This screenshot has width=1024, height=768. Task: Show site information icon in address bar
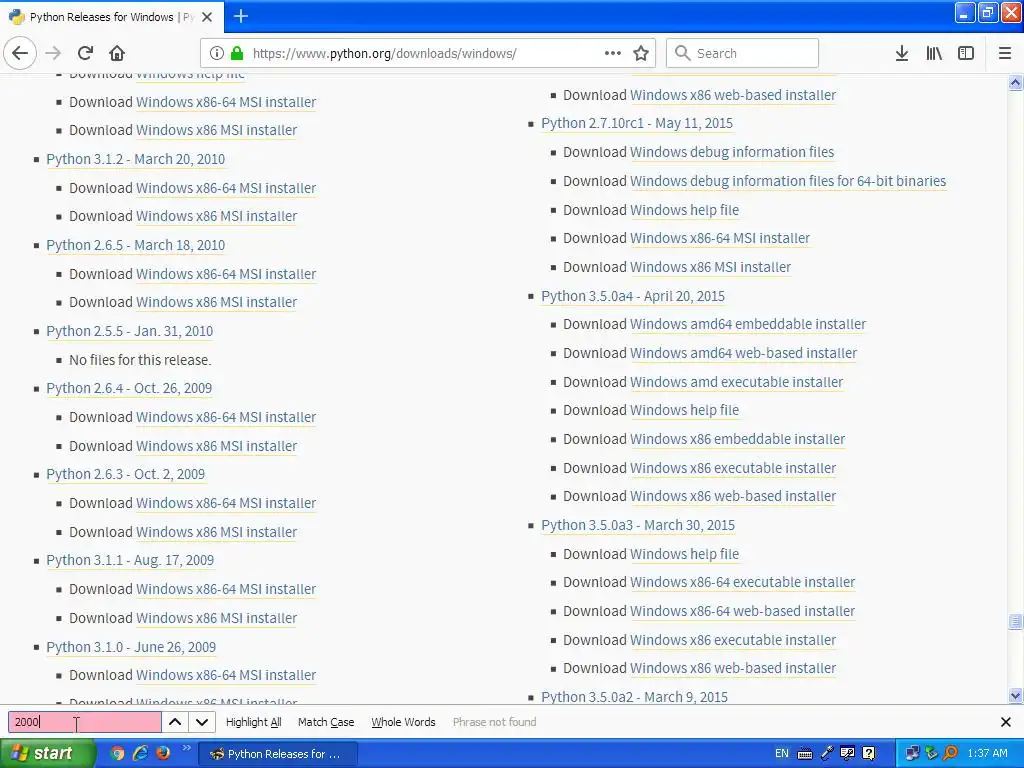[x=217, y=53]
